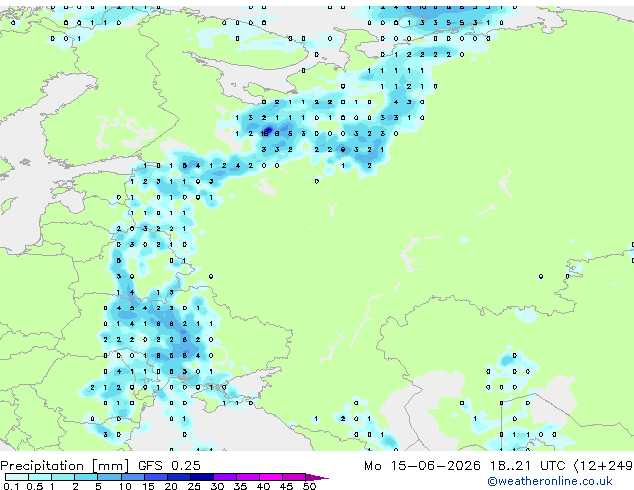
Task: Click the 20–25 mm dark blue swatch
Action: tap(178, 477)
